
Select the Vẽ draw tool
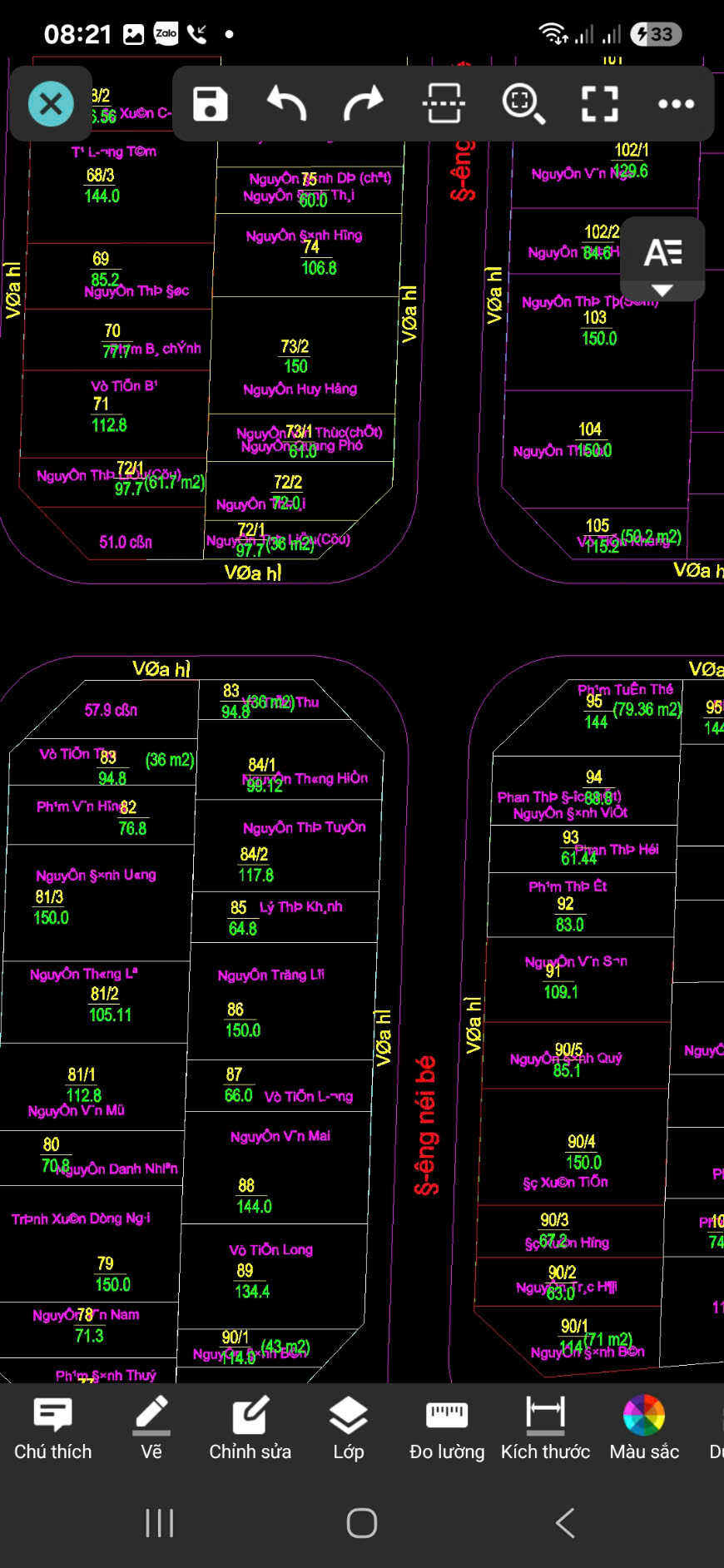[151, 1428]
